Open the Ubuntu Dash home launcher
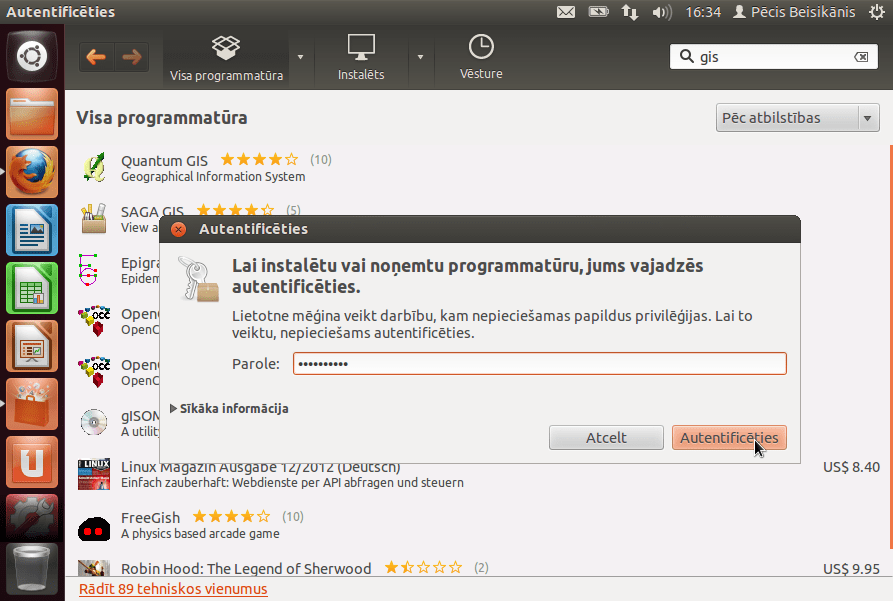893x601 pixels. [32, 56]
